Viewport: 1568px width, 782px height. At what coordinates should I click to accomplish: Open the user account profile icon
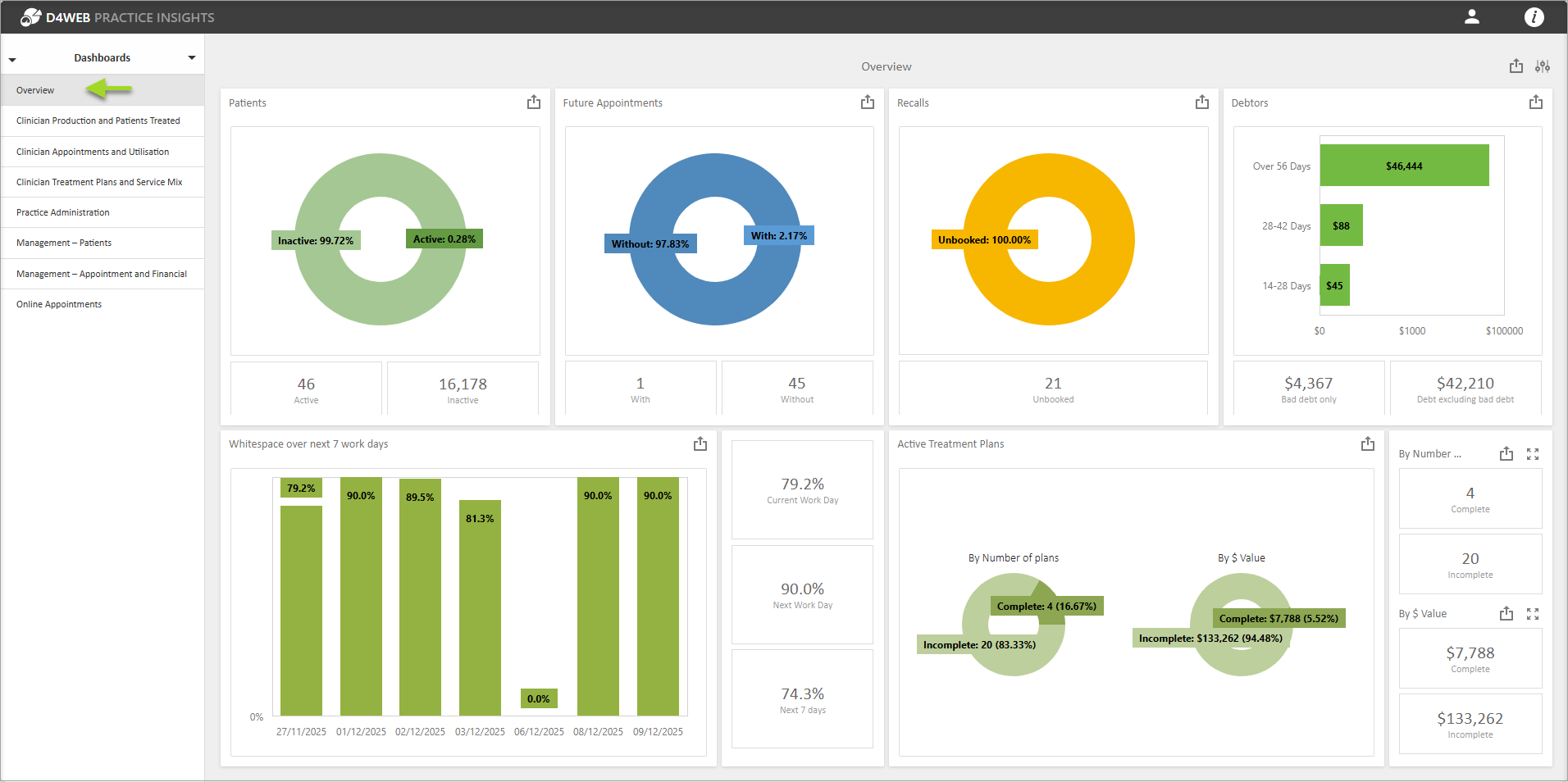1472,17
